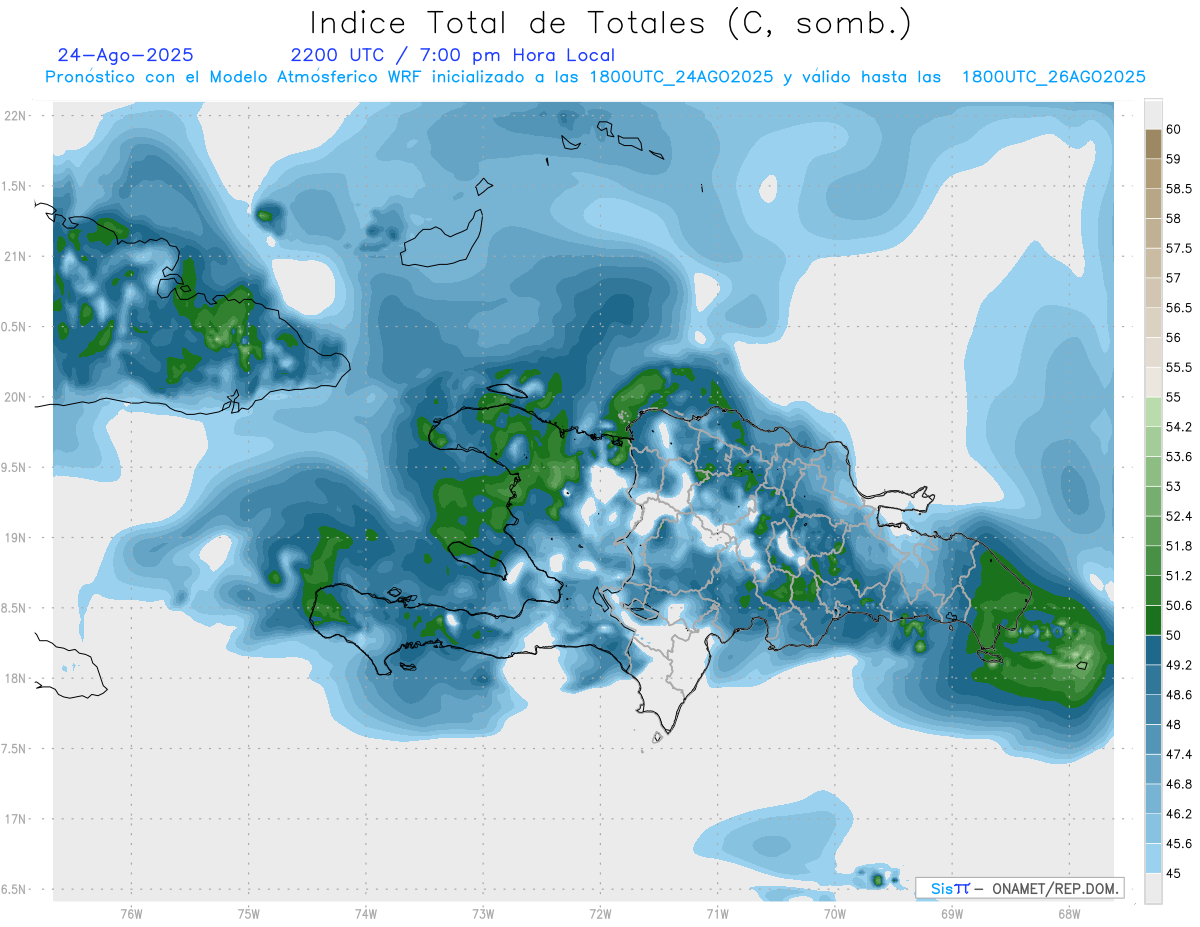Viewport: 1200px width, 927px height.
Task: Click the 74W longitude label
Action: click(x=366, y=914)
